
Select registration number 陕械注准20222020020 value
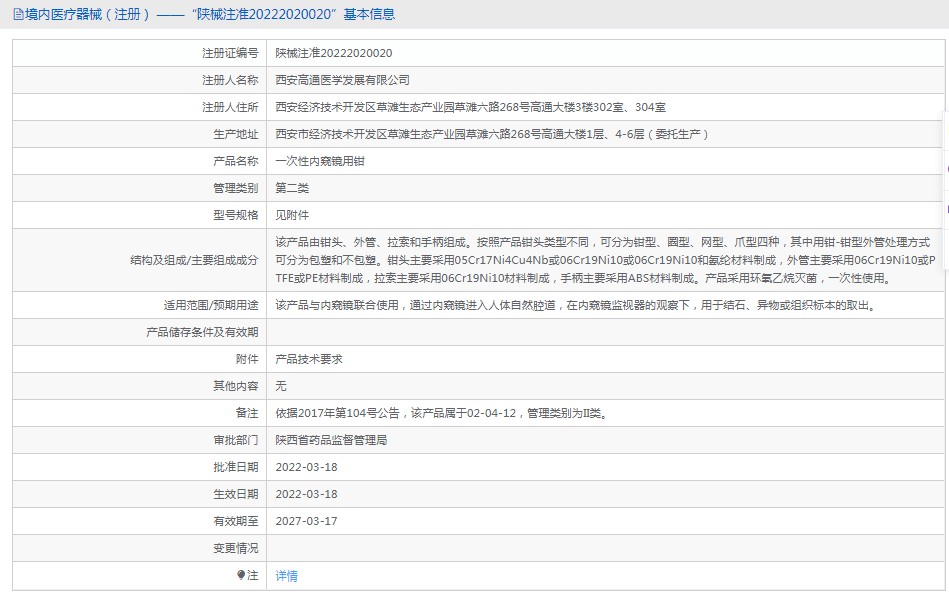333,53
